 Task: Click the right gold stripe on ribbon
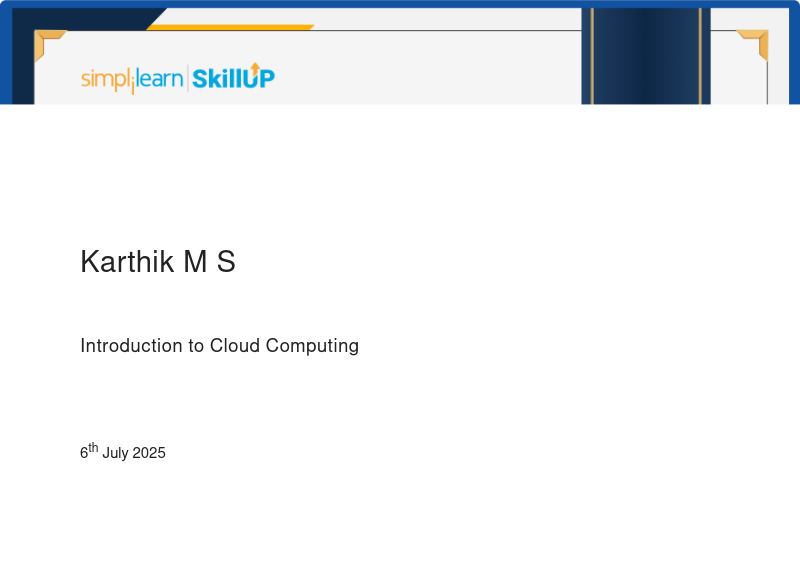(x=700, y=55)
